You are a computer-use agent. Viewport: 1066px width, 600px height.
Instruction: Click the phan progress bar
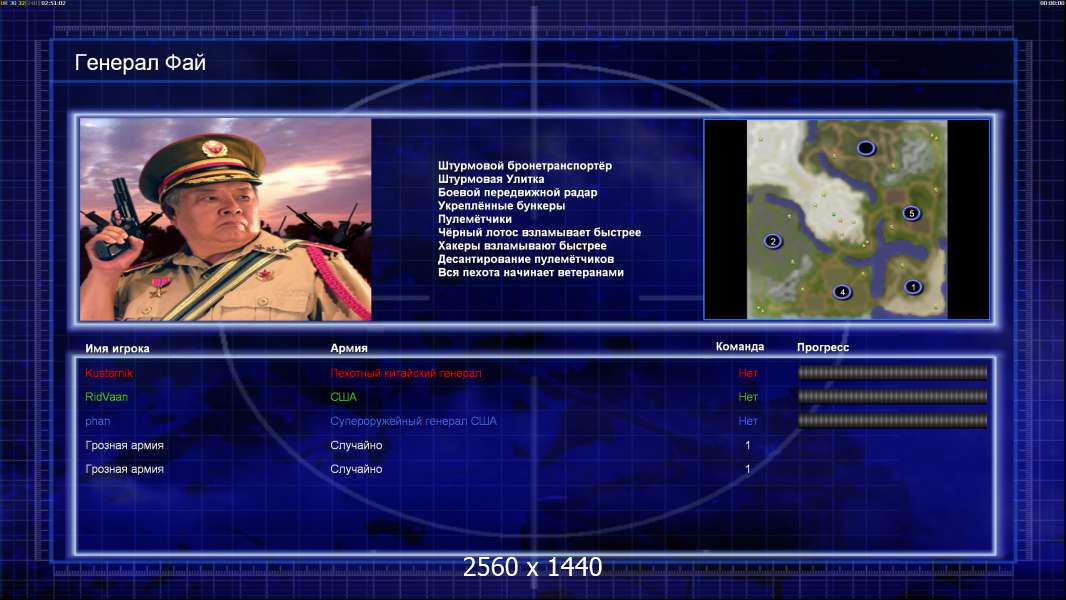pyautogui.click(x=893, y=421)
